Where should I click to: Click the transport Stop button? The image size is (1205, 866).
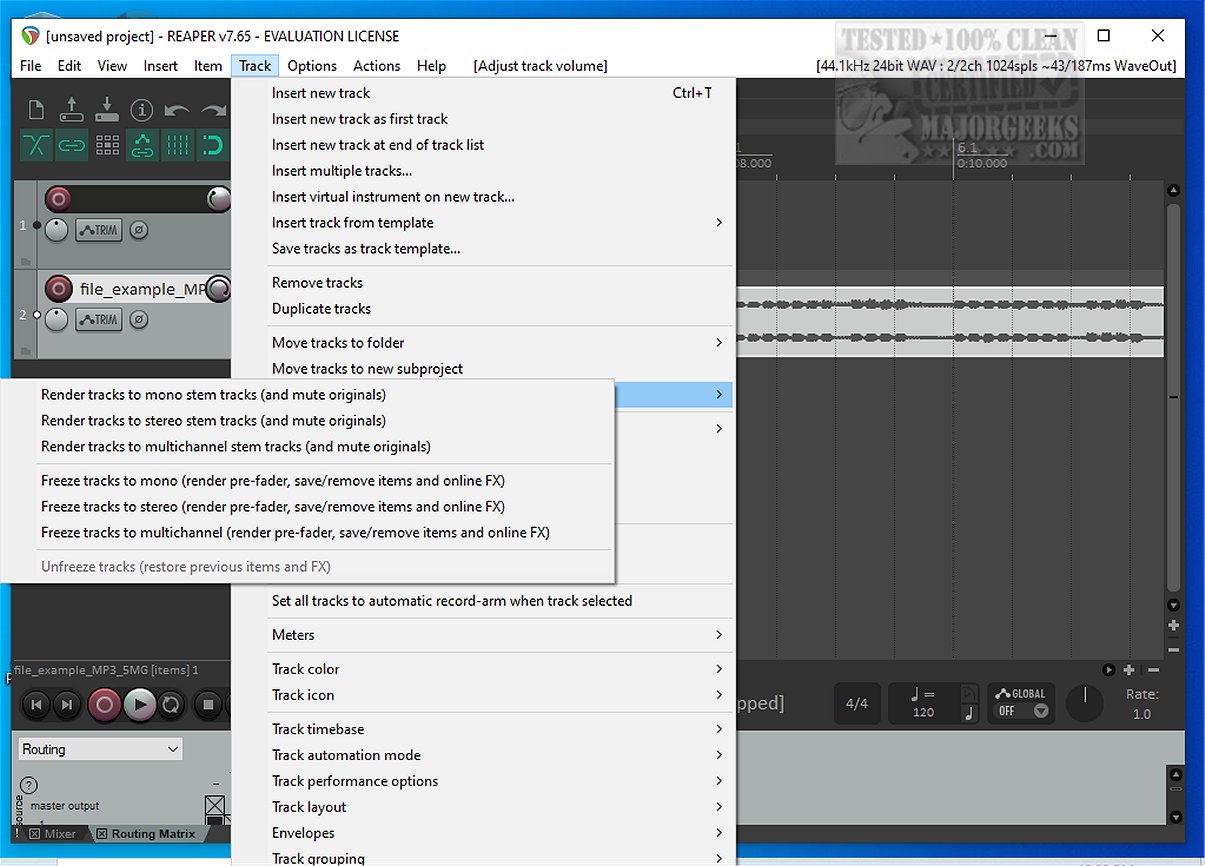pos(208,705)
